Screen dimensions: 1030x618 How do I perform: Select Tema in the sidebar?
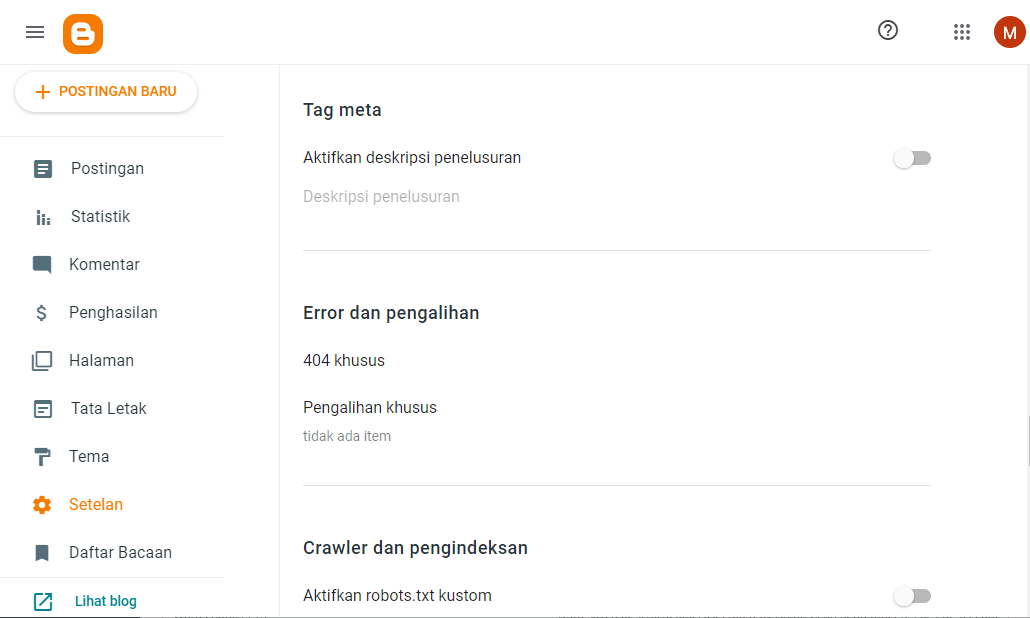[x=89, y=456]
